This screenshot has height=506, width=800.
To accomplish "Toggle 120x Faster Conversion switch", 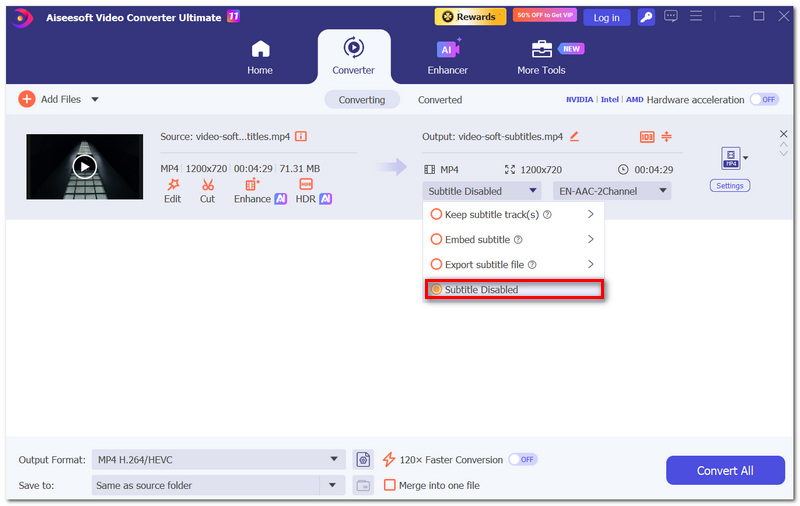I will click(x=523, y=460).
